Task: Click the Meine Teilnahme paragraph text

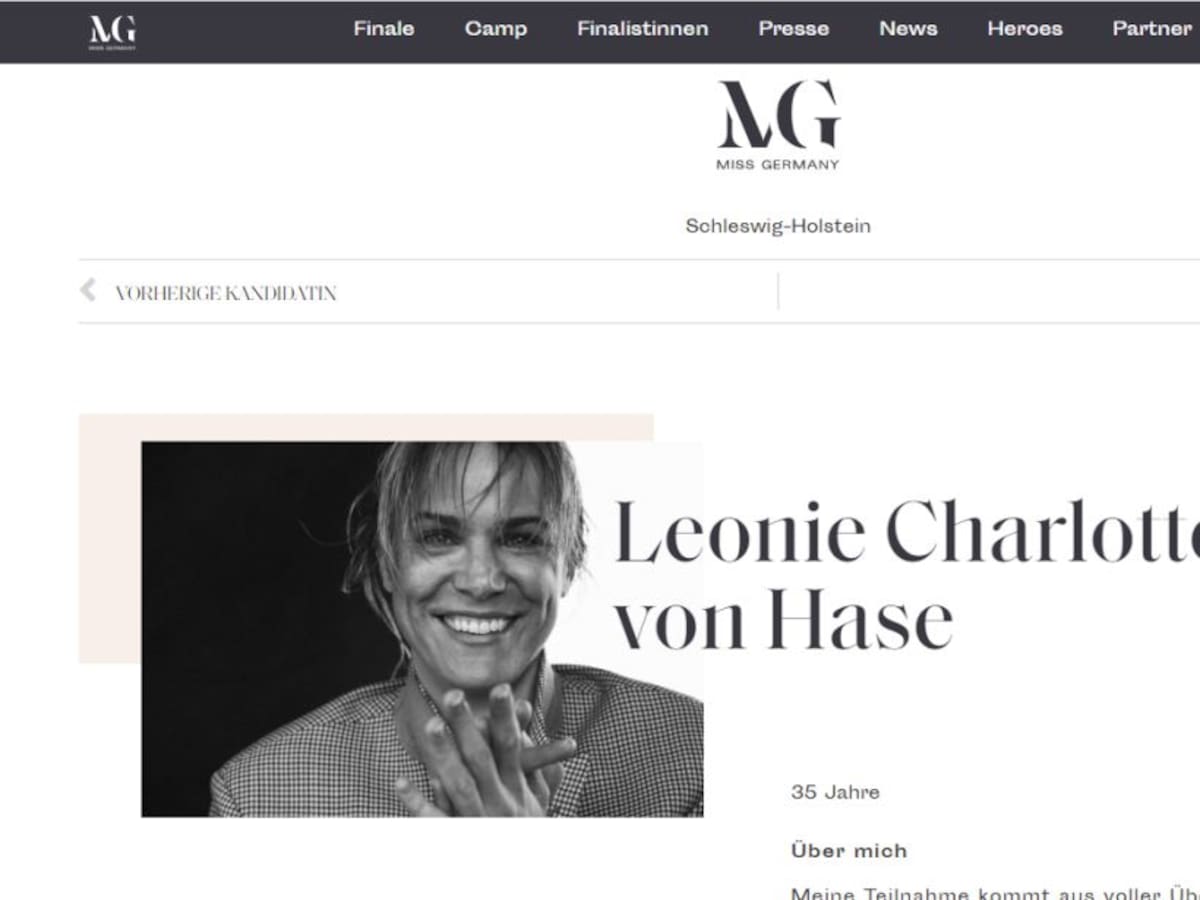Action: coord(995,892)
